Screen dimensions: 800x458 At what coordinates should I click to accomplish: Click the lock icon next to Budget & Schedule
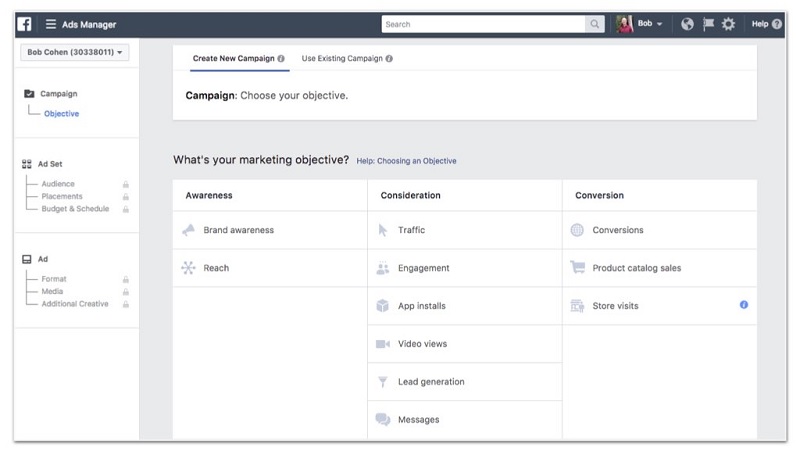click(x=126, y=209)
